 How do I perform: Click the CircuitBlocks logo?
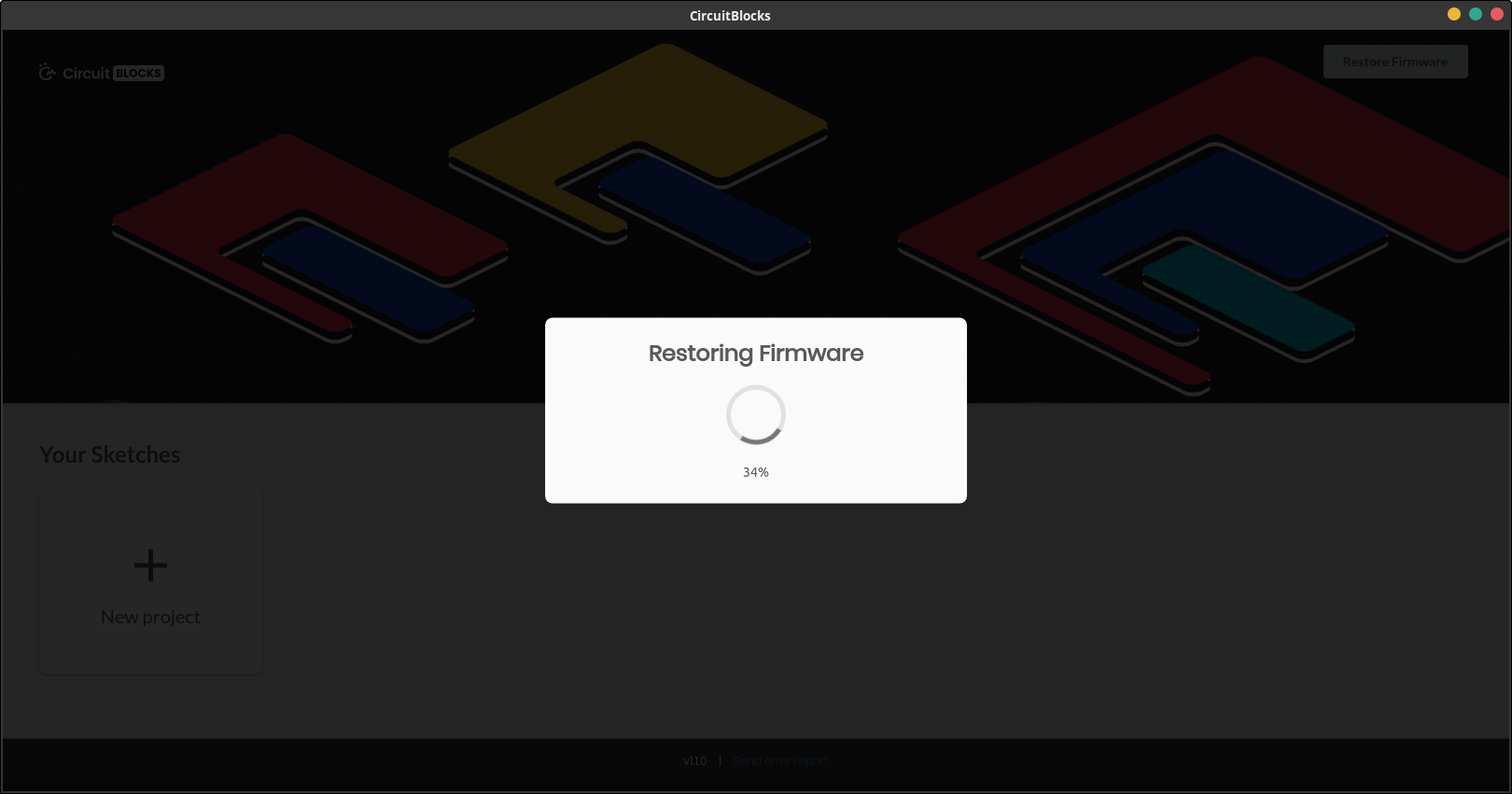click(x=101, y=73)
